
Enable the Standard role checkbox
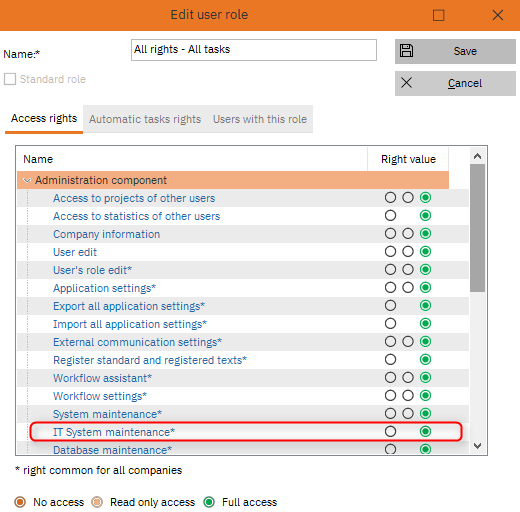[10, 79]
